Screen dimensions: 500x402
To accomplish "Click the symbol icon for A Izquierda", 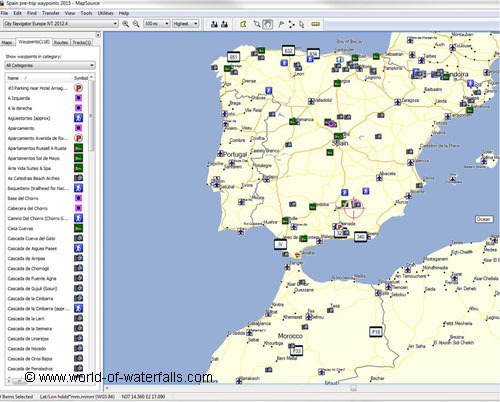I will coord(78,98).
